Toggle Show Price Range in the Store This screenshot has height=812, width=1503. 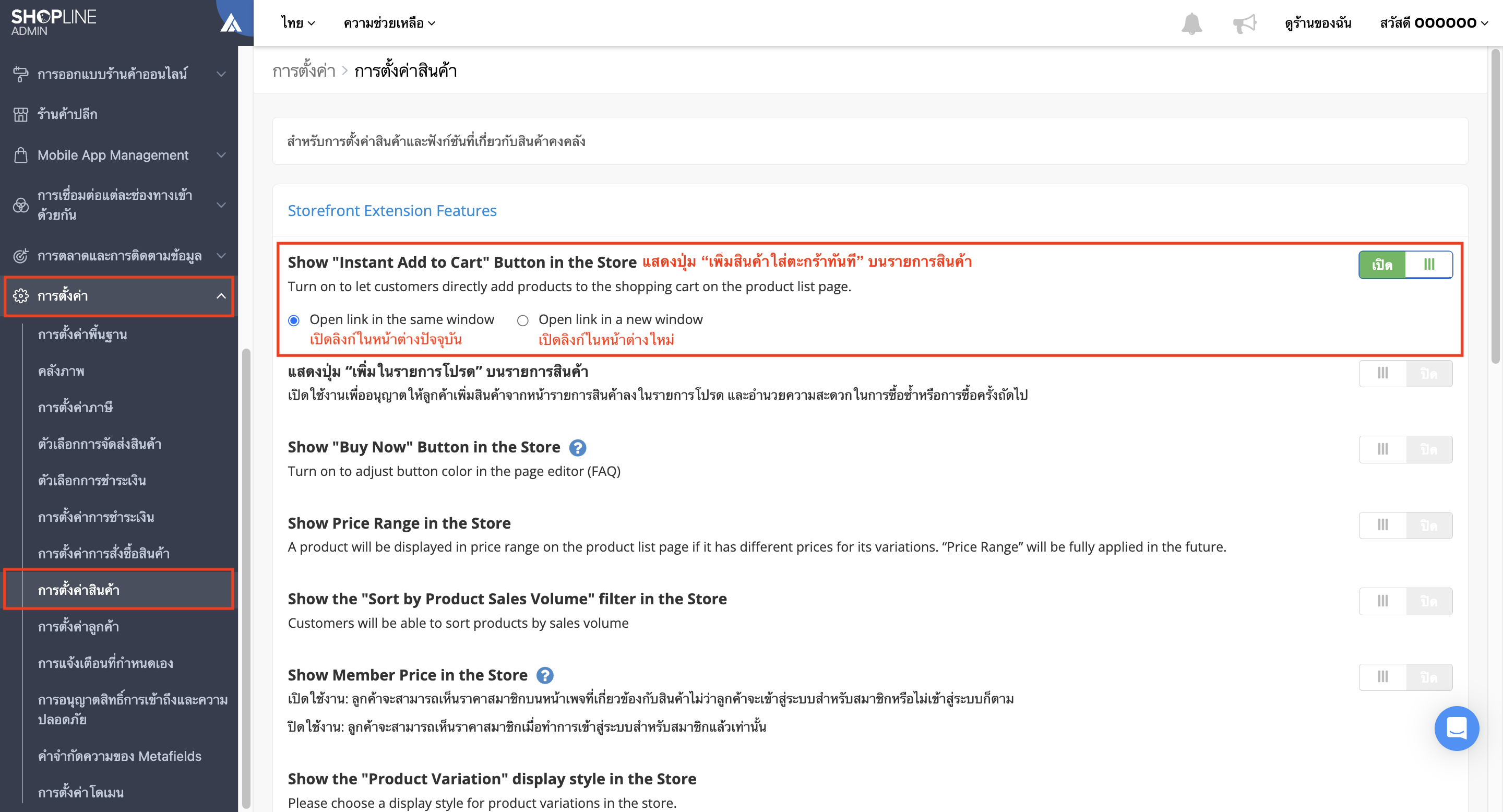click(1405, 525)
